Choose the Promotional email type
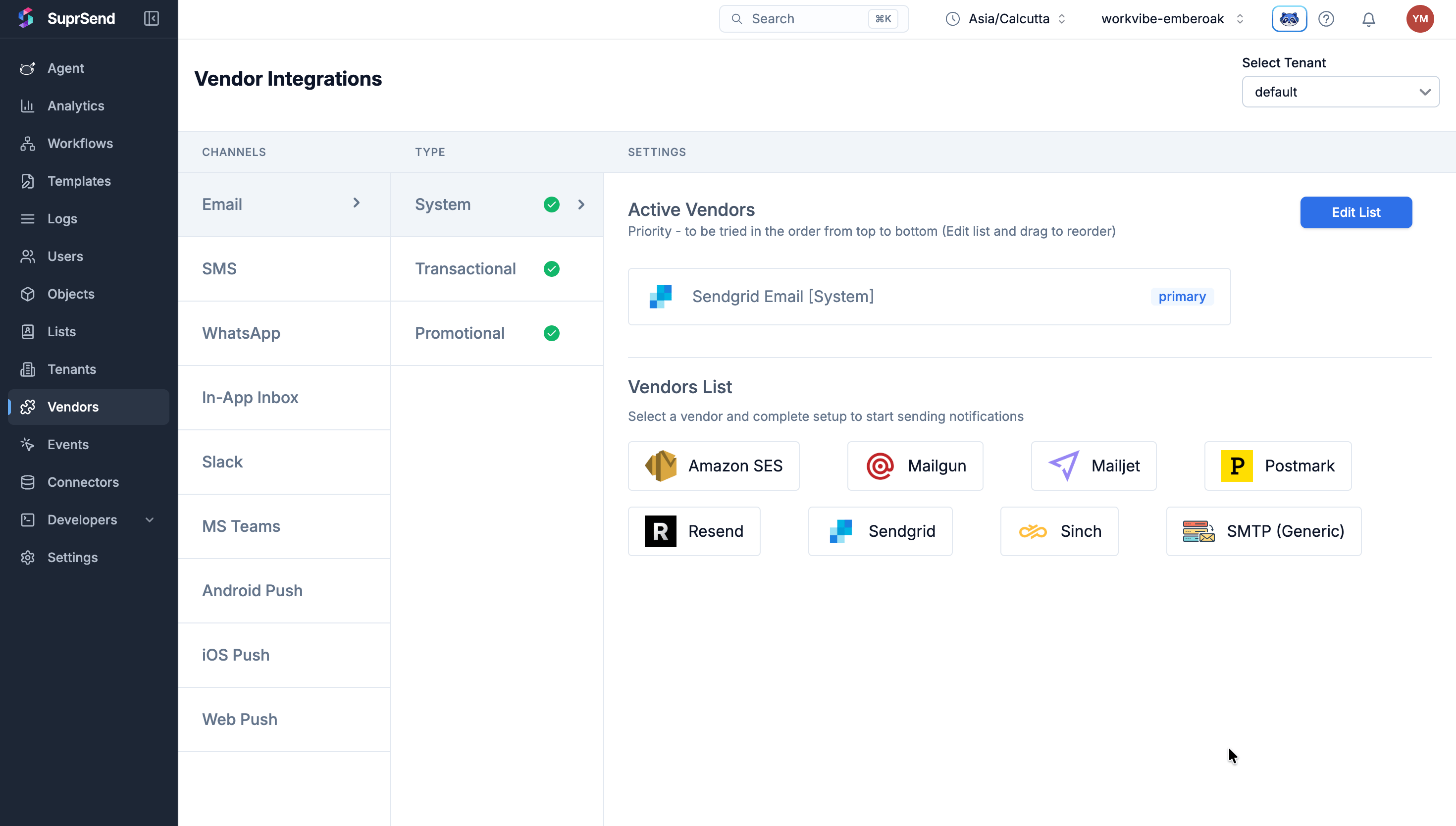Image resolution: width=1456 pixels, height=826 pixels. point(497,333)
